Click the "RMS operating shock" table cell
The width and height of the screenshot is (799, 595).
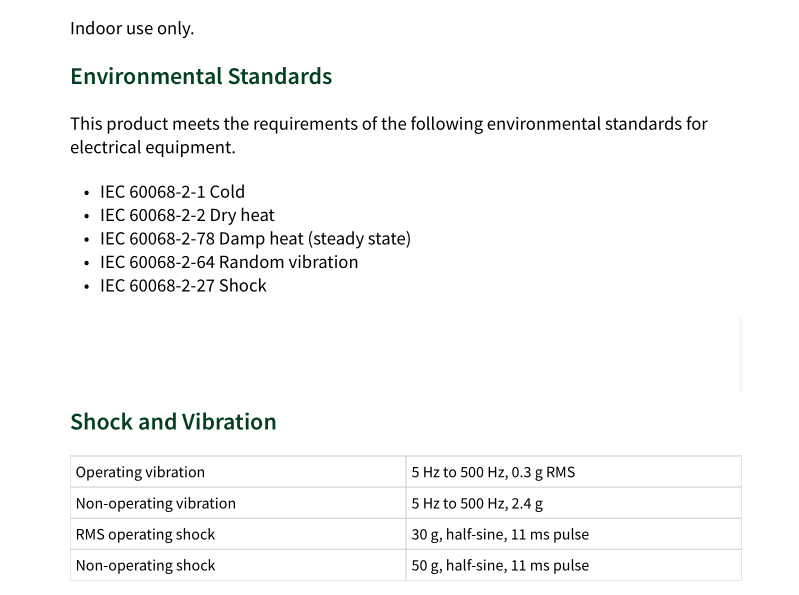click(145, 534)
